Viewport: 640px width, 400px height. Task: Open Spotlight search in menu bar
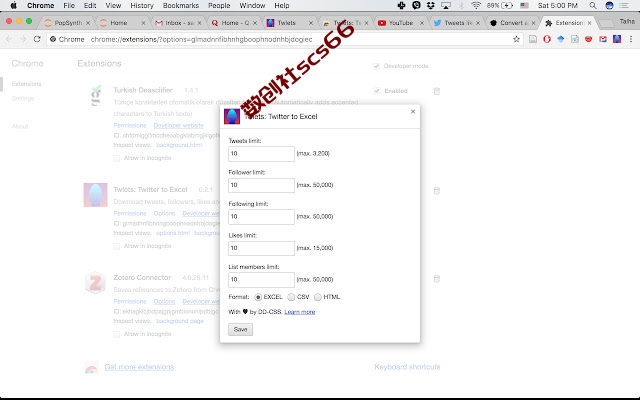point(593,5)
